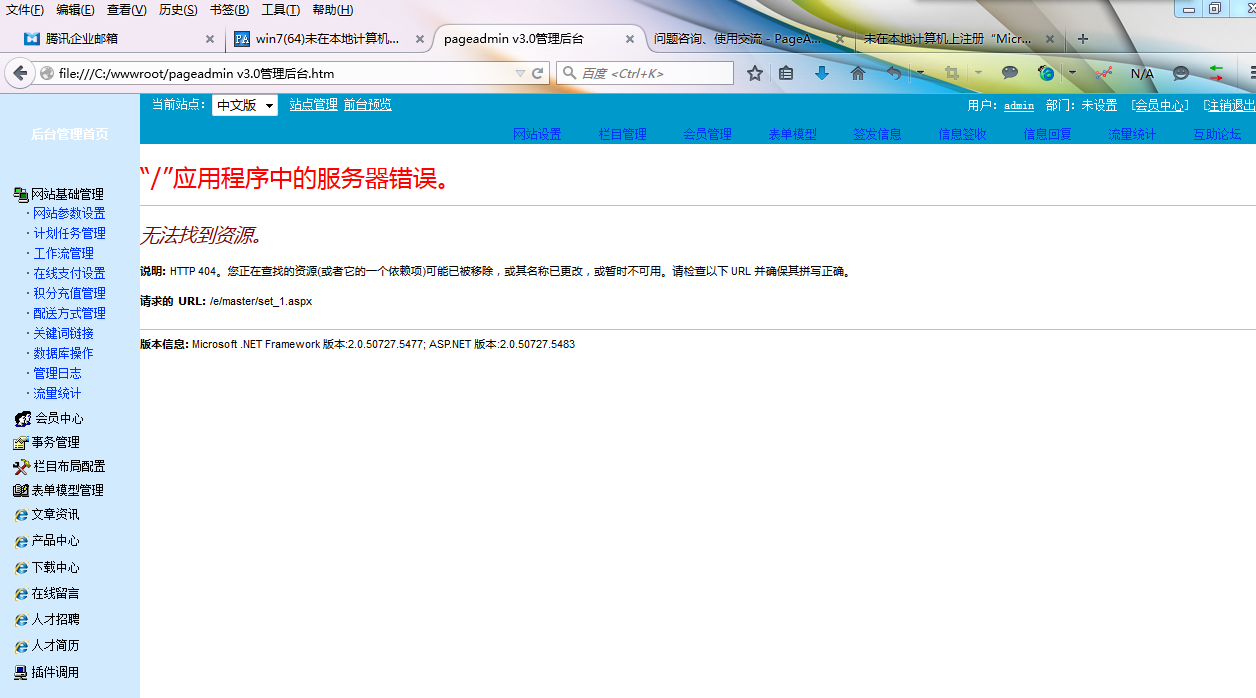This screenshot has width=1256, height=698.
Task: Click the 插件调用 computer icon
Action: click(x=21, y=672)
